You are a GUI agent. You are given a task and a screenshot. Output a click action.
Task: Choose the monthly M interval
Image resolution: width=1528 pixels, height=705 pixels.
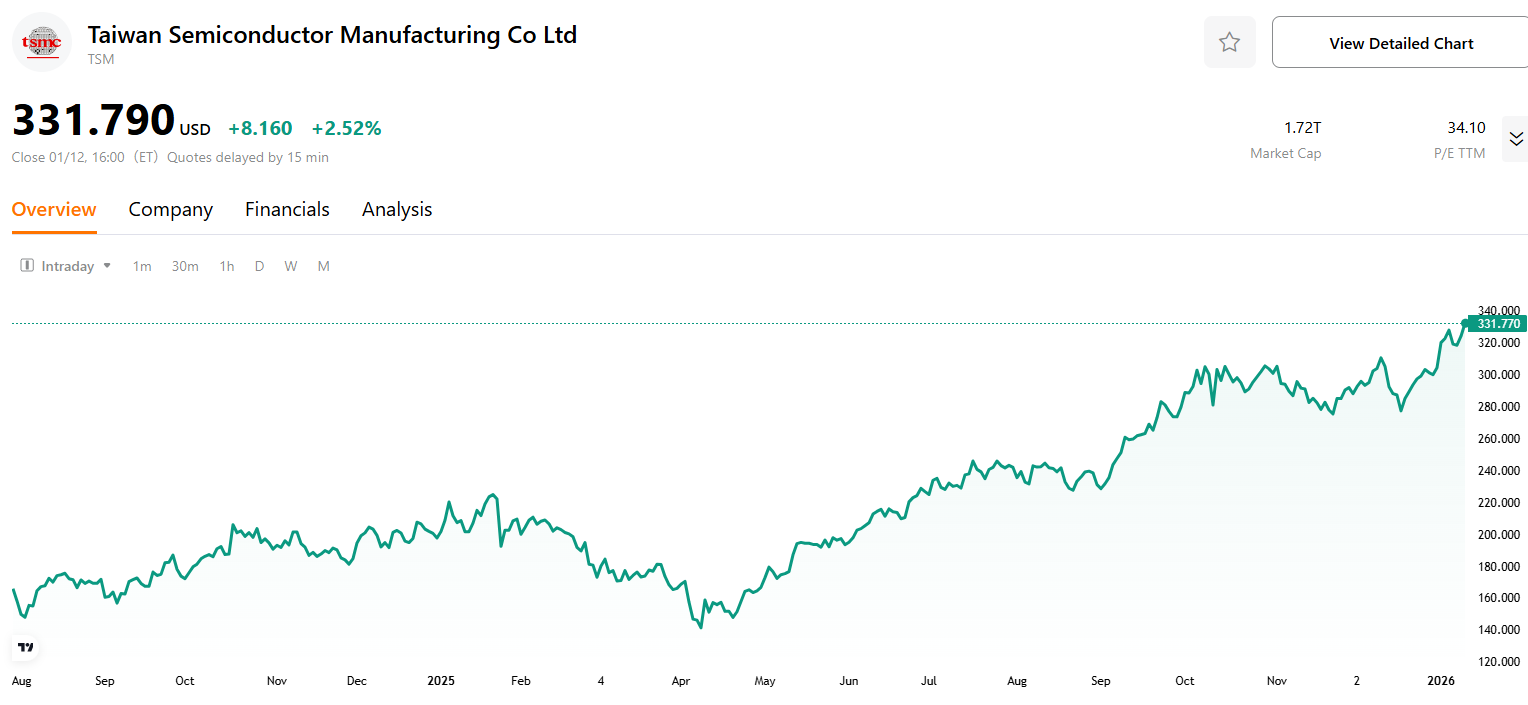click(x=323, y=266)
